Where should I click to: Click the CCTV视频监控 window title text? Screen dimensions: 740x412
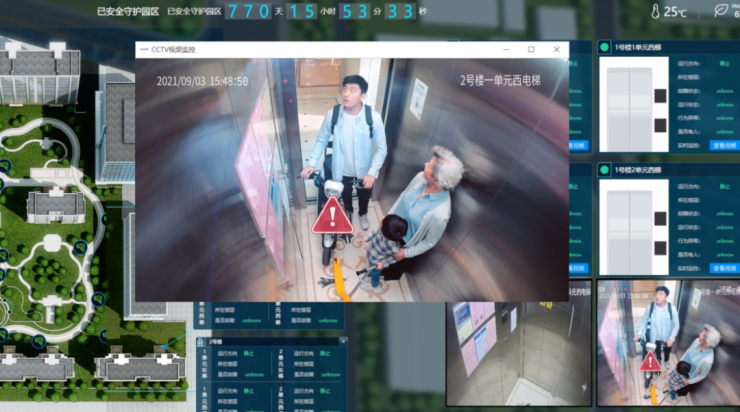tap(173, 50)
